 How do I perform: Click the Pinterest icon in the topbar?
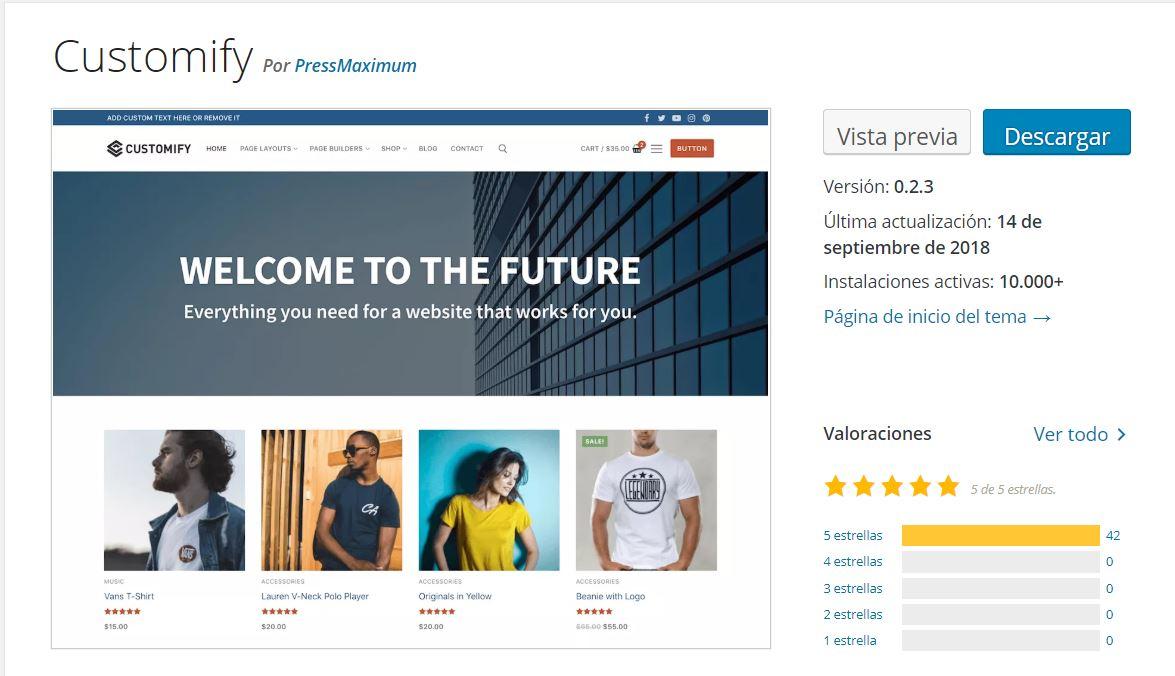click(x=707, y=118)
